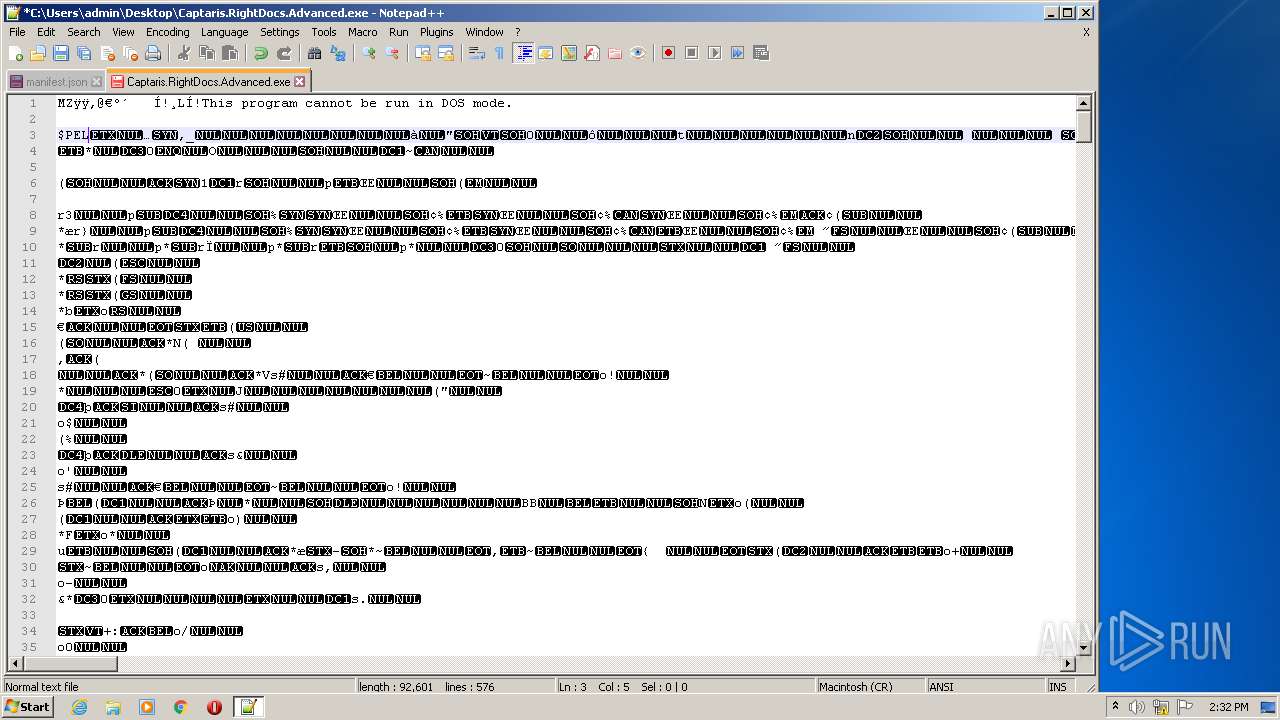Click the Run macro multiple times icon
This screenshot has height=720, width=1280.
pos(737,53)
